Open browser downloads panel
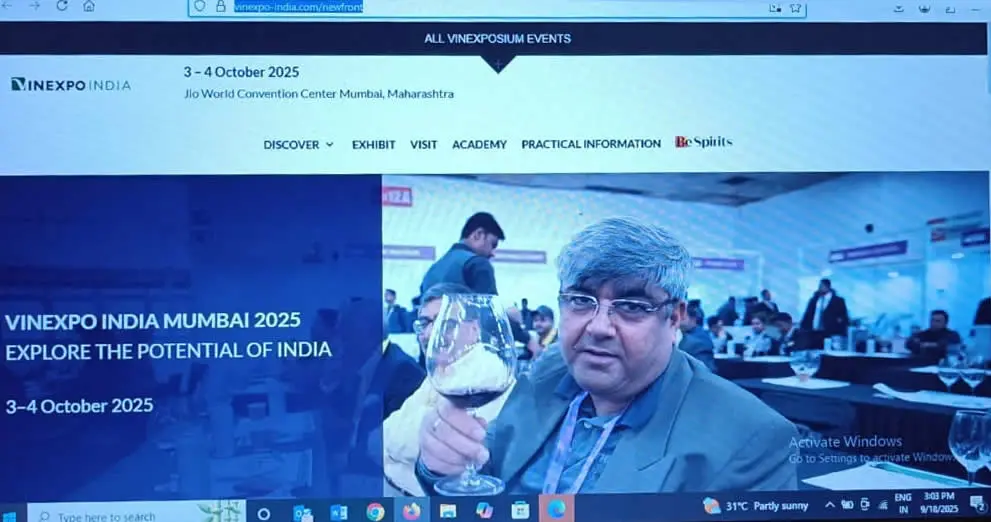This screenshot has width=991, height=522. pos(898,8)
